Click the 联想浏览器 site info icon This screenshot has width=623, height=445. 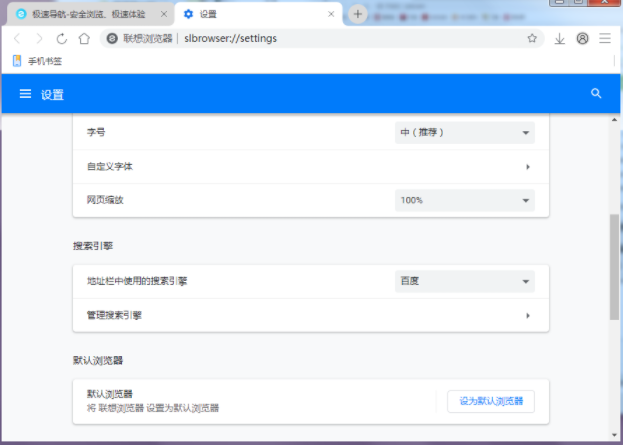112,39
